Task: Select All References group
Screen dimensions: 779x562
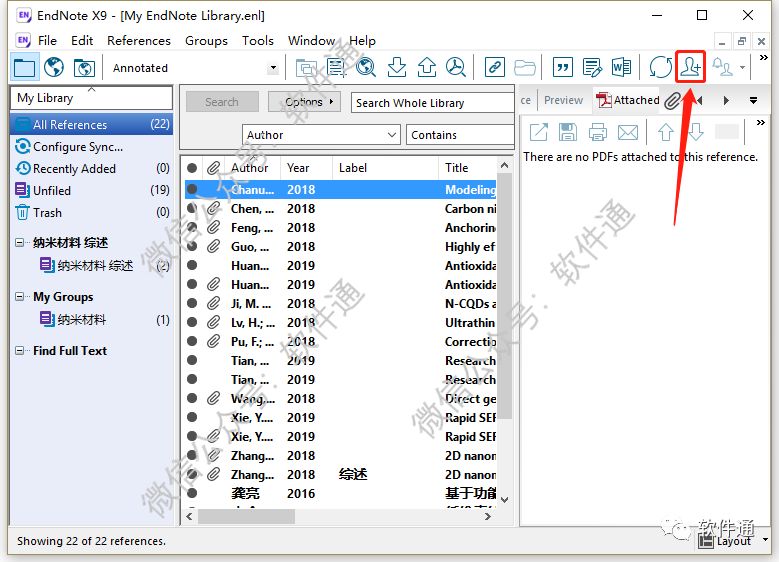Action: click(x=91, y=124)
